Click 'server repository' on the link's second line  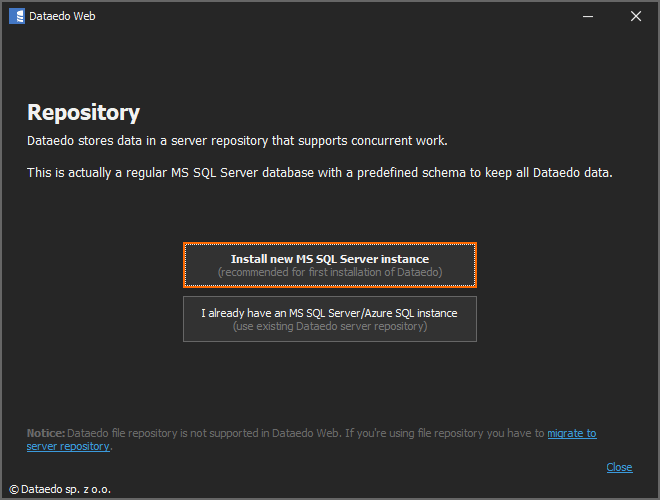[68, 446]
